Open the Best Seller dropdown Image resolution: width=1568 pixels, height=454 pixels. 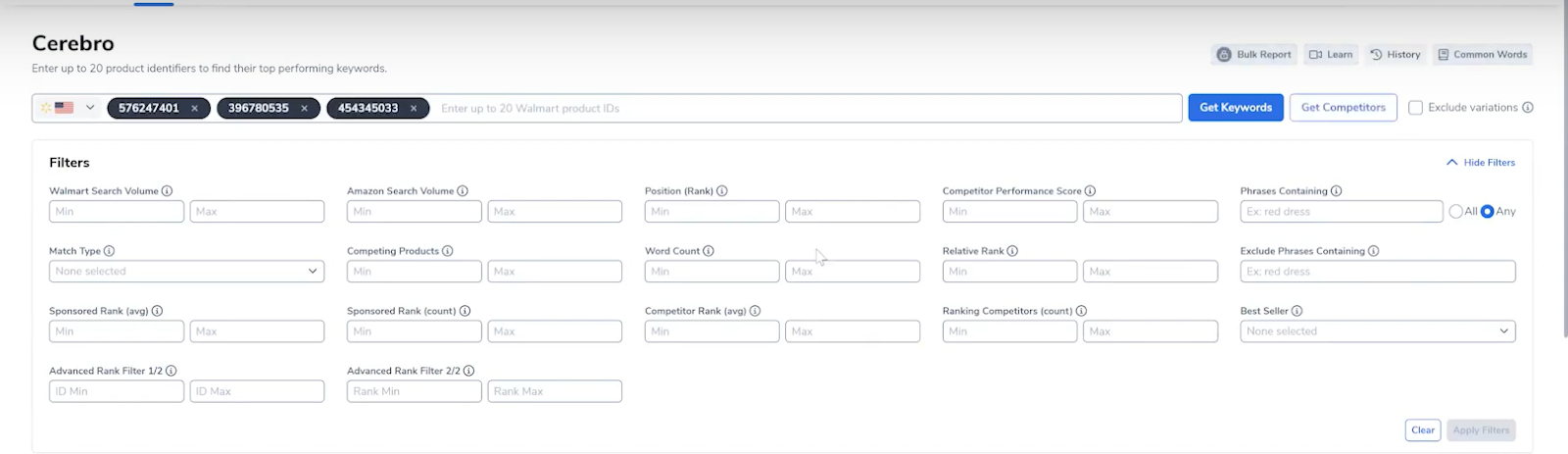(x=1378, y=331)
